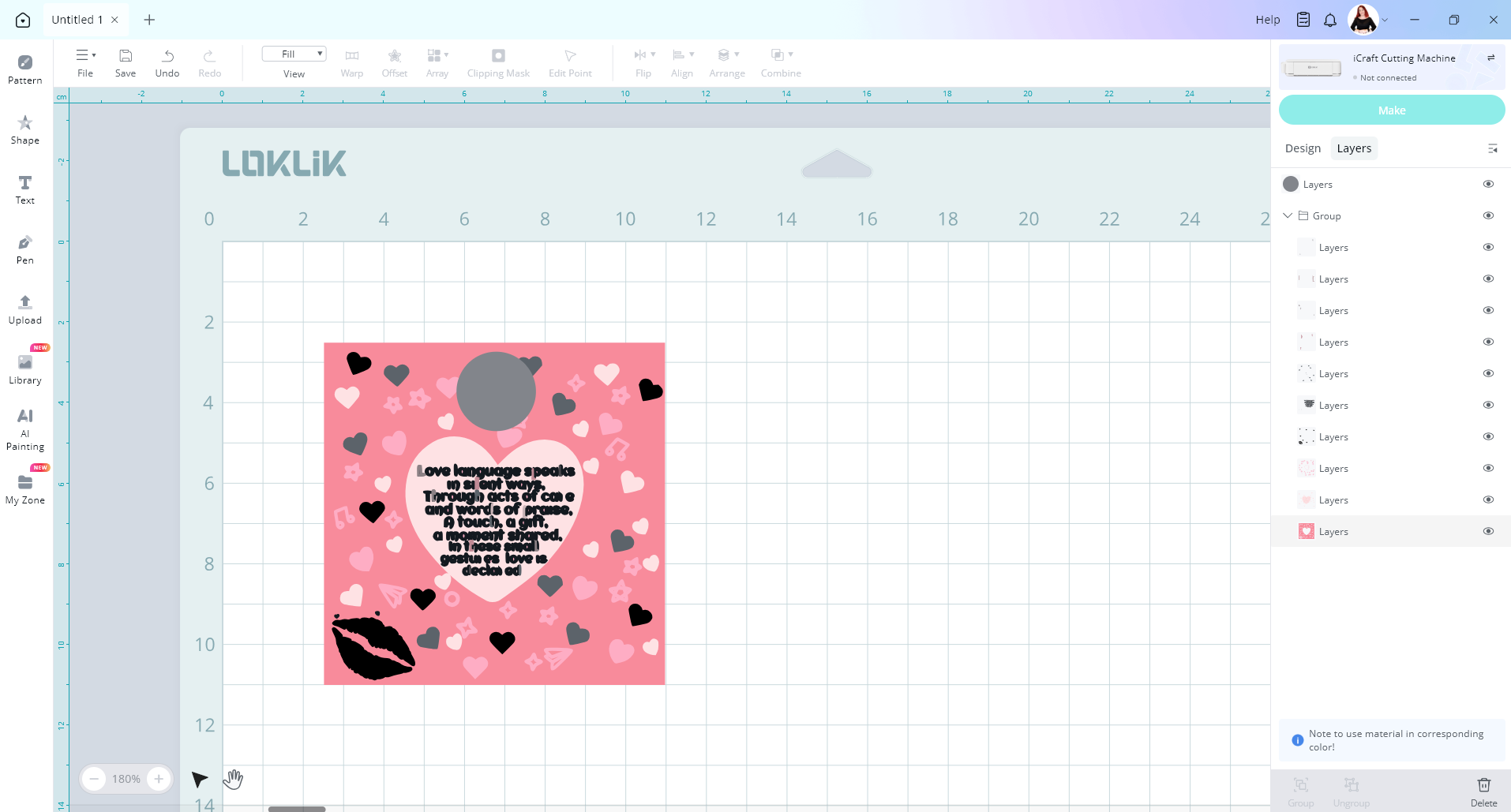Toggle the top Layers row eye icon

(x=1488, y=184)
